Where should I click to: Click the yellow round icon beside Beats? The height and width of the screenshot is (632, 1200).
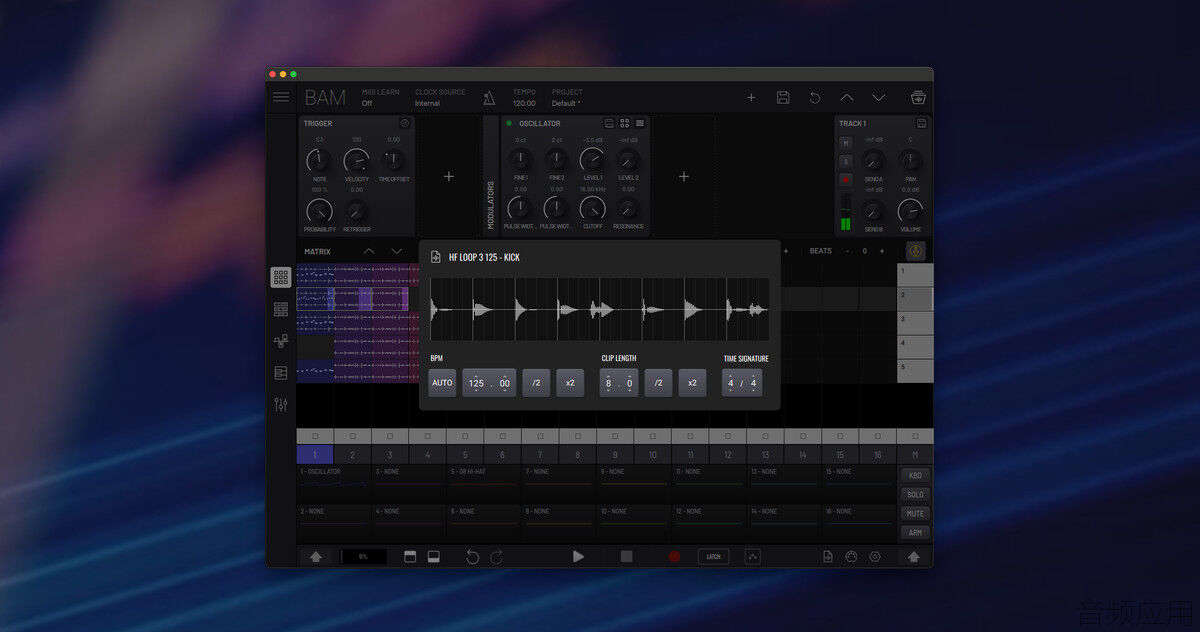[916, 251]
